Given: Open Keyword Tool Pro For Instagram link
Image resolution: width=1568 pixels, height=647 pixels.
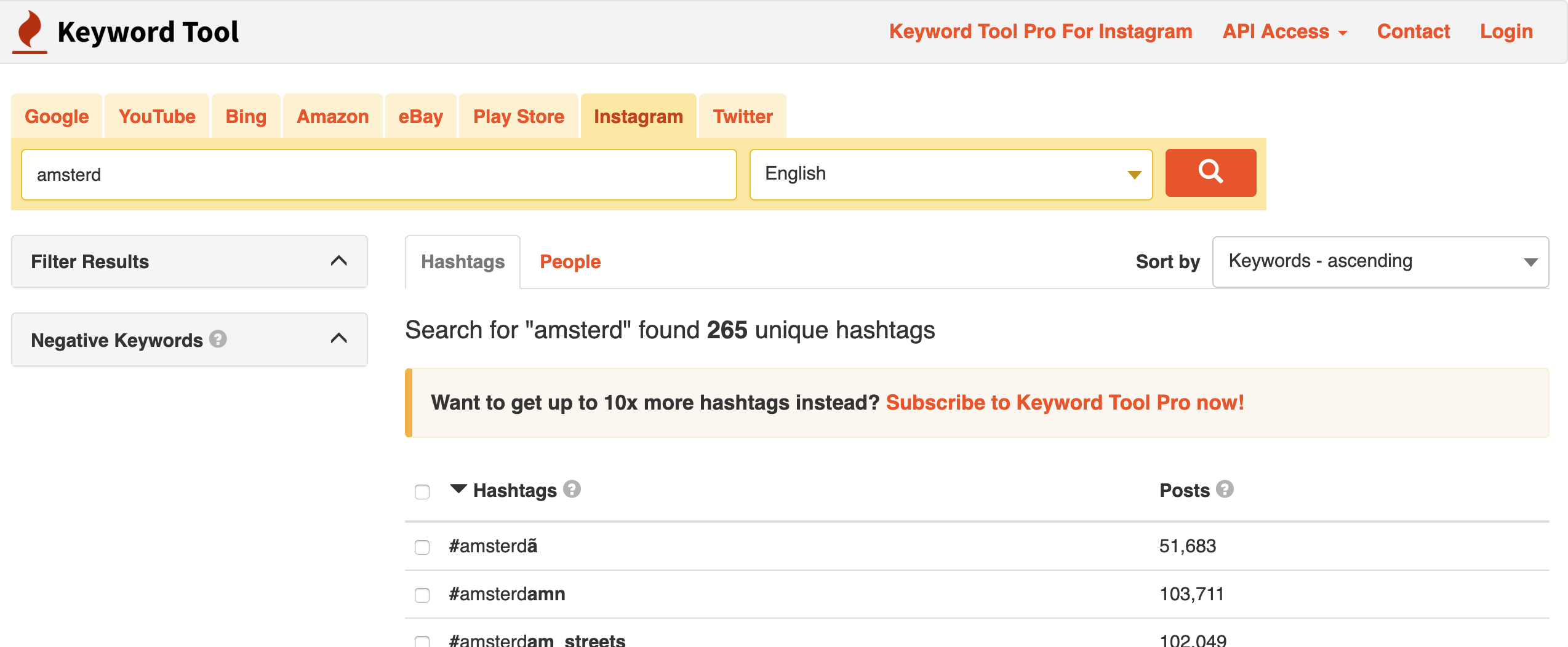Looking at the screenshot, I should (x=1041, y=31).
